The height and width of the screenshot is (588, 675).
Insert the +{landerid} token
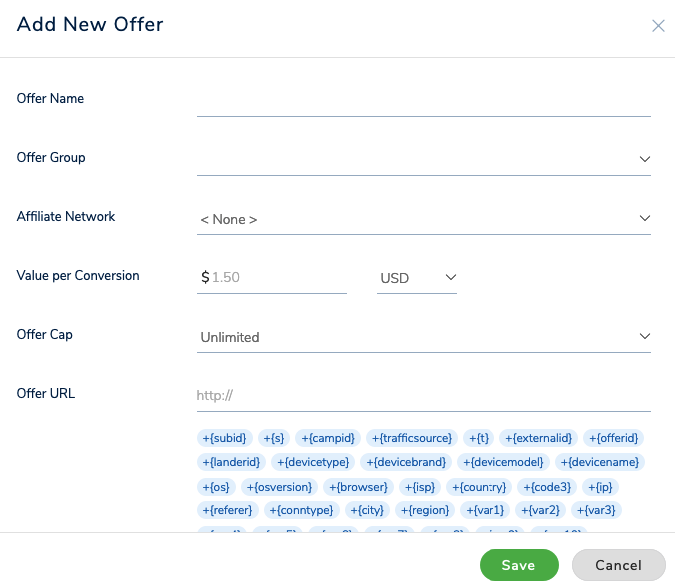tap(231, 462)
